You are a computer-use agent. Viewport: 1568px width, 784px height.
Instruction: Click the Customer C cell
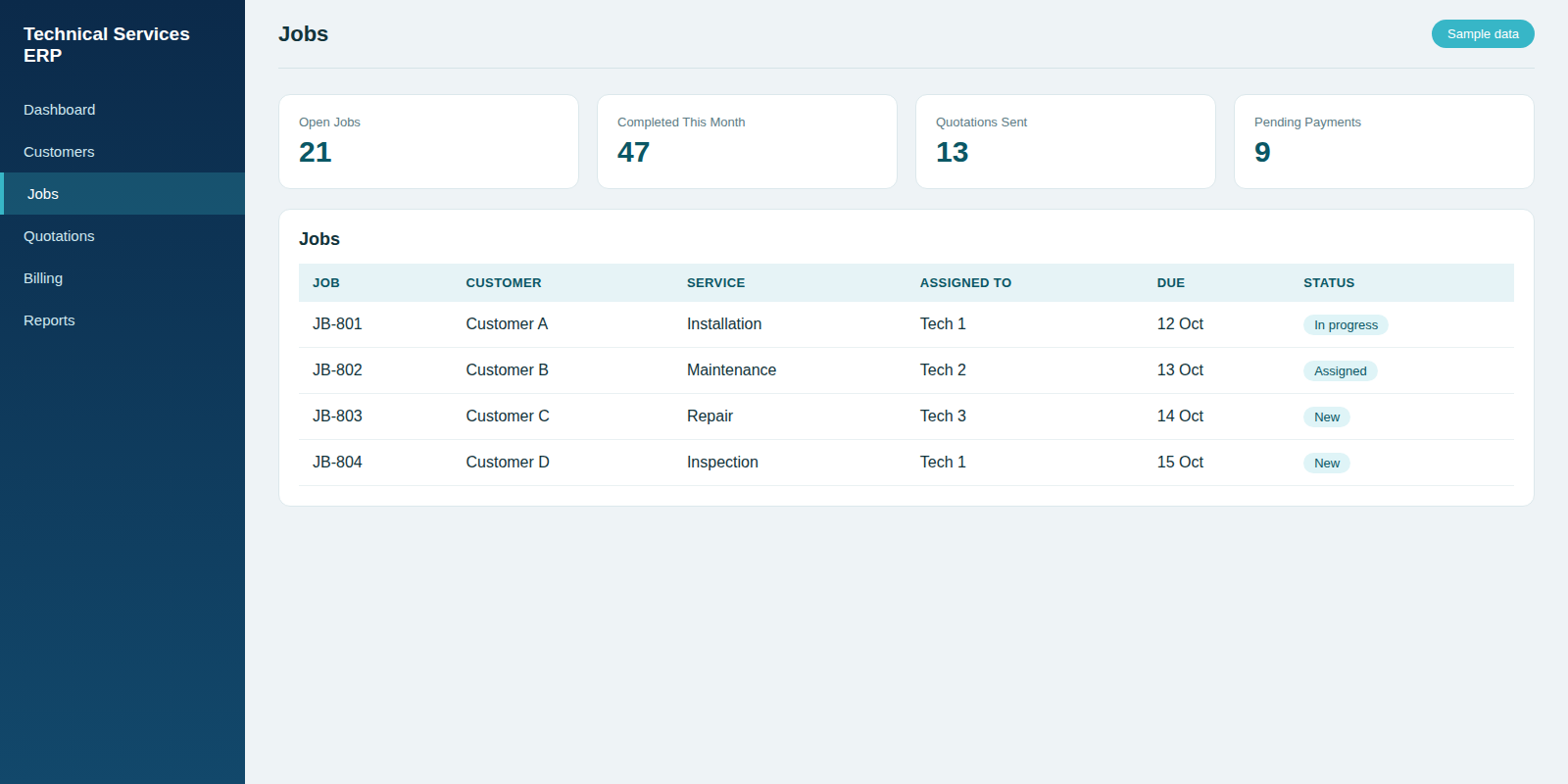pos(508,416)
